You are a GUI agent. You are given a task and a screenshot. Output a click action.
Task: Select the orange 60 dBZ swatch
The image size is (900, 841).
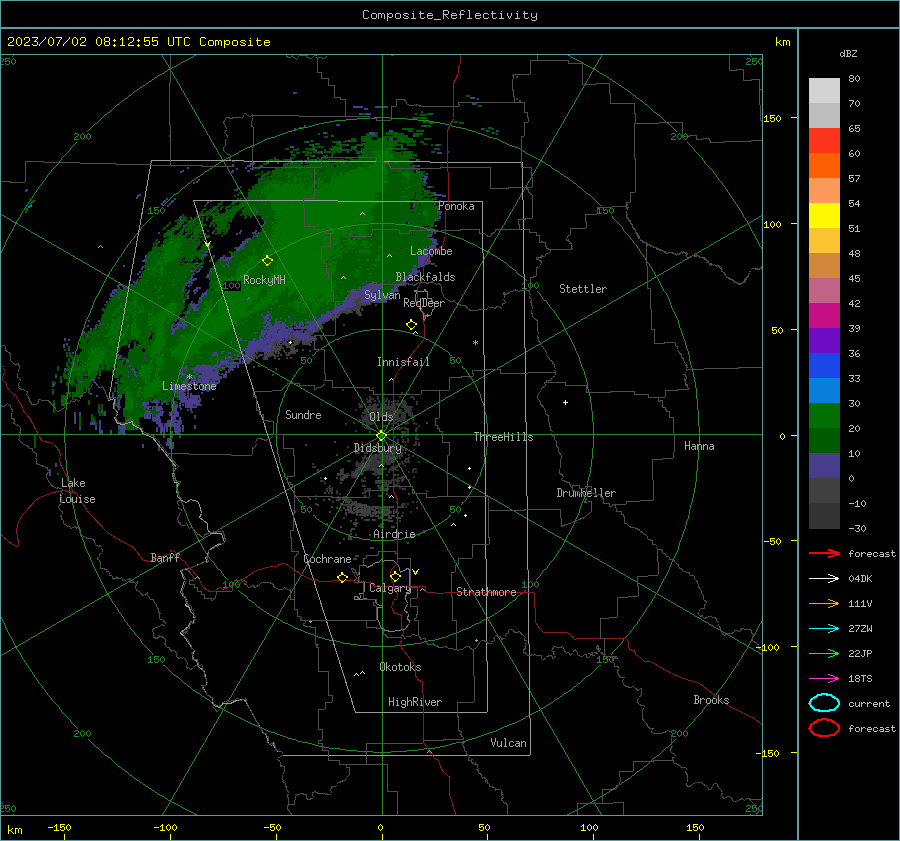(824, 165)
